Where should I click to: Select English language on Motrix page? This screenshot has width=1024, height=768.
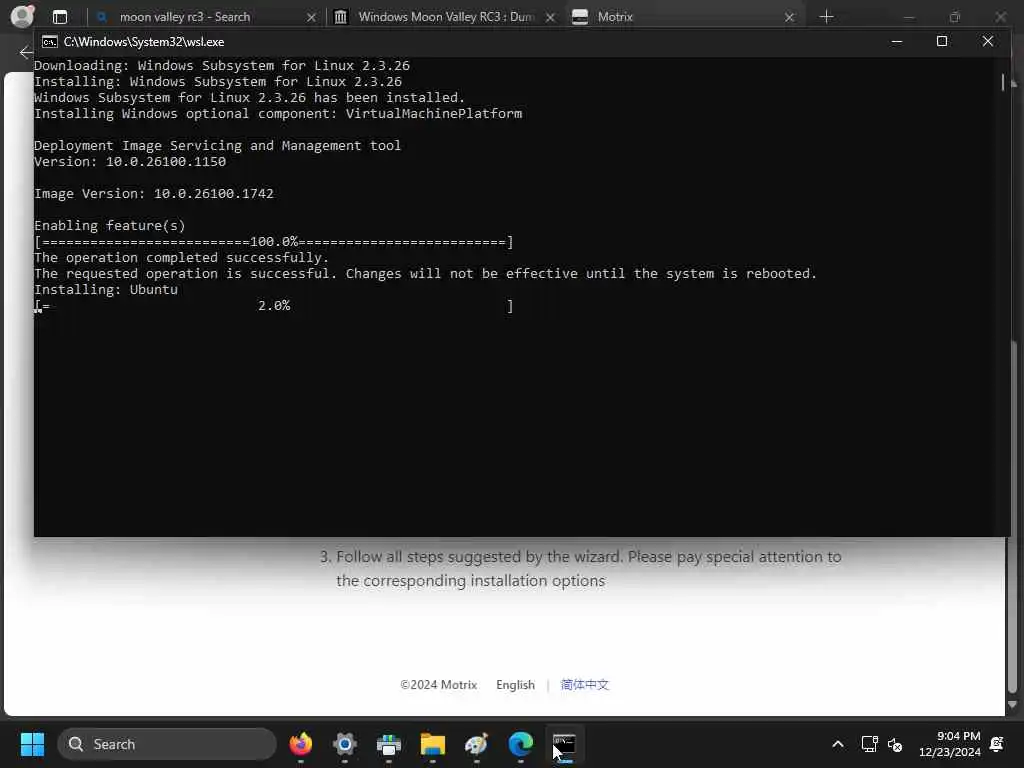click(515, 684)
